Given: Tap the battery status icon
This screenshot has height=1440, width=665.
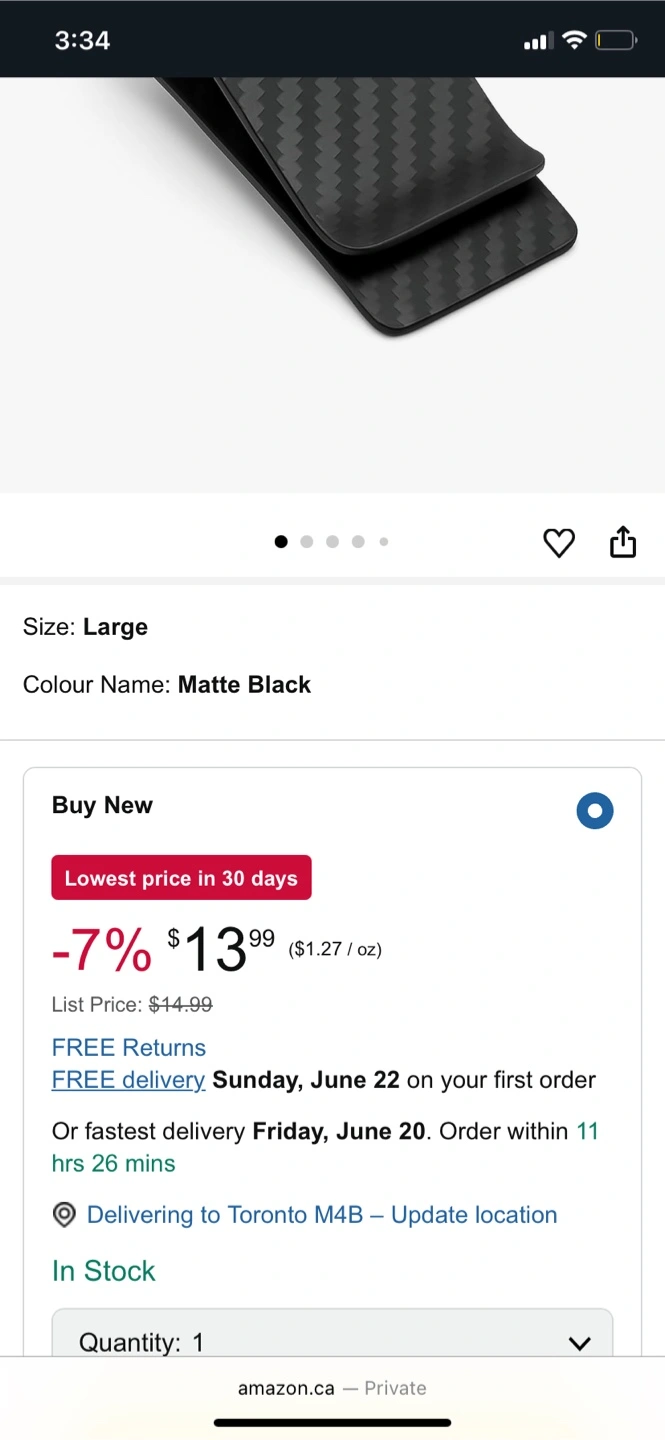Looking at the screenshot, I should 615,40.
